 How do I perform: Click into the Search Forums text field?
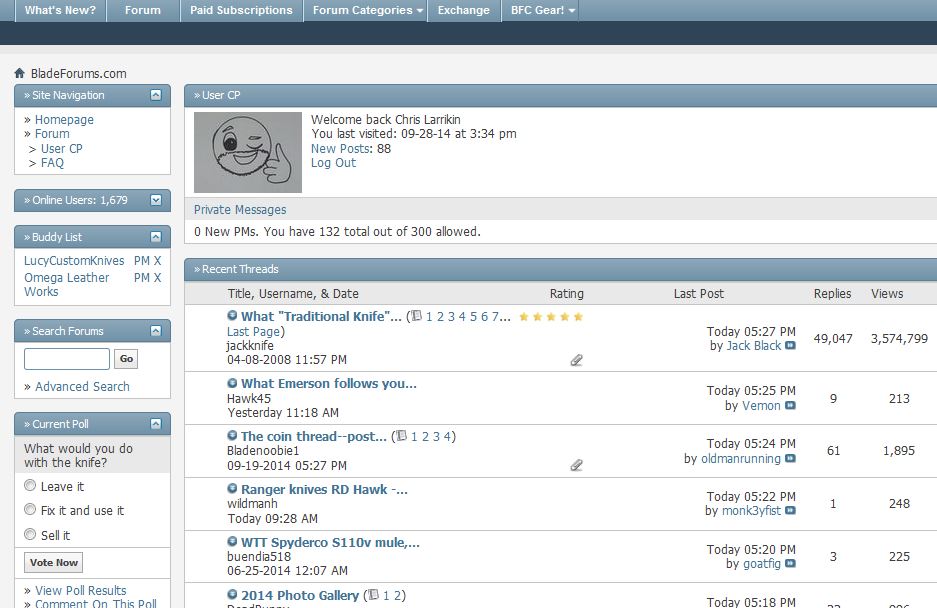[x=66, y=359]
